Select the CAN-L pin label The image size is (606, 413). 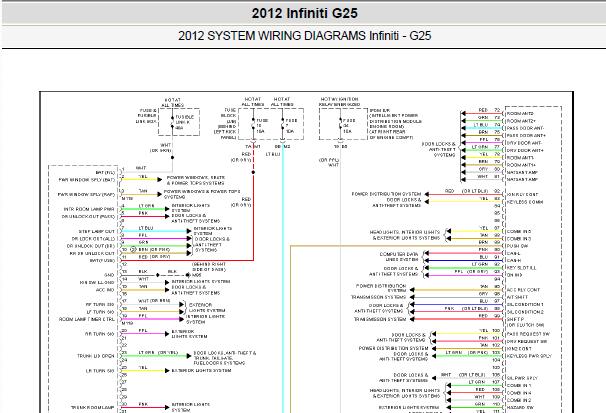[514, 253]
